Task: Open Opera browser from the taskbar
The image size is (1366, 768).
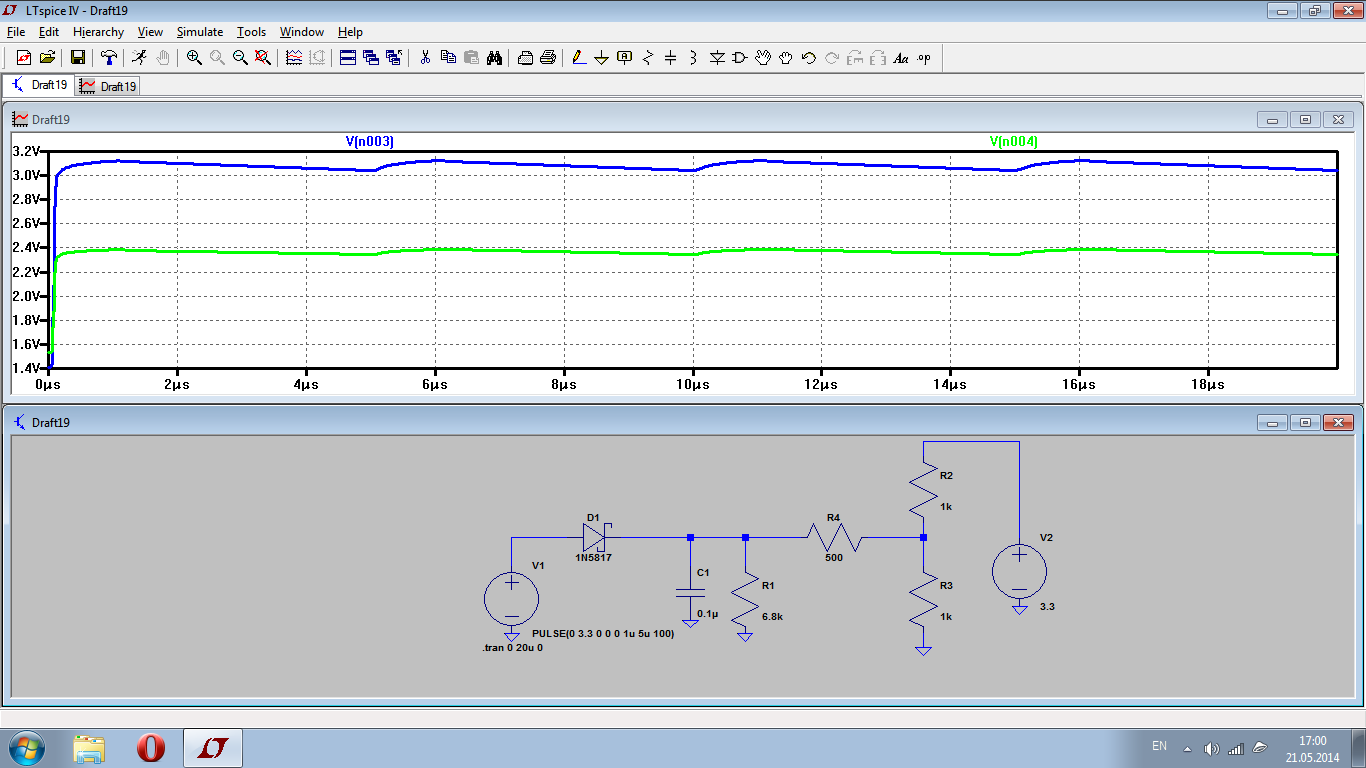Action: point(151,748)
